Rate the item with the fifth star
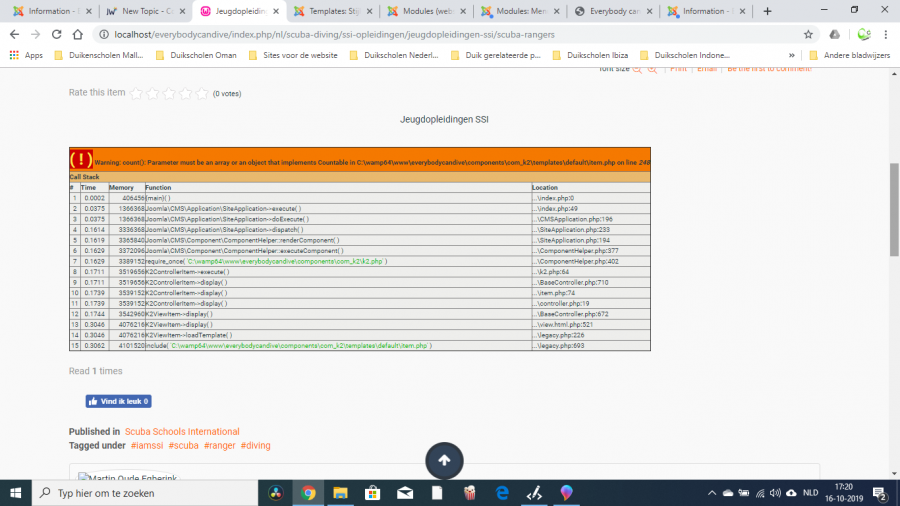This screenshot has height=506, width=900. tap(202, 94)
